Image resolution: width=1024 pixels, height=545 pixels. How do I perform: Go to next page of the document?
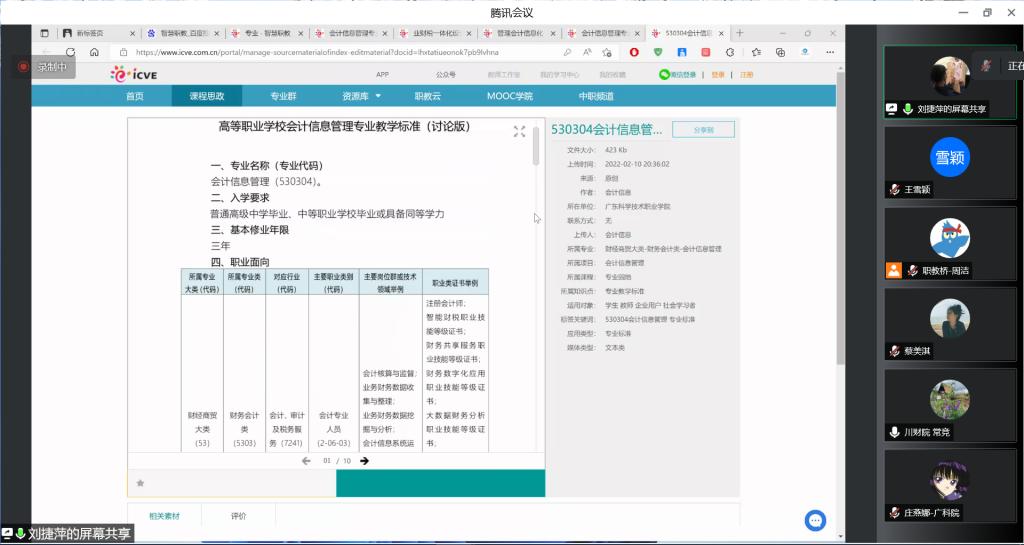[364, 461]
